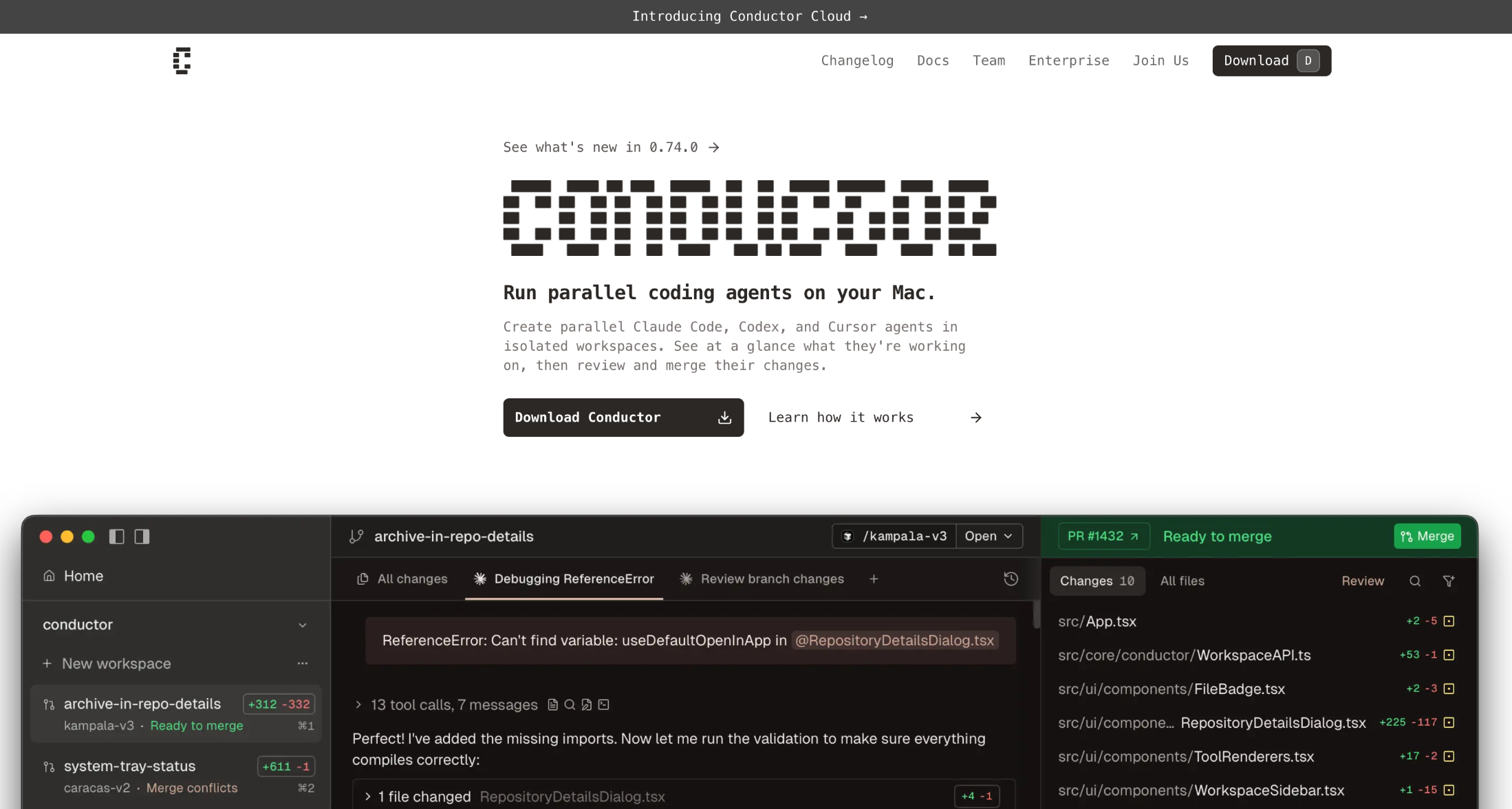
Task: Select the Changes 10 tab
Action: tap(1097, 581)
